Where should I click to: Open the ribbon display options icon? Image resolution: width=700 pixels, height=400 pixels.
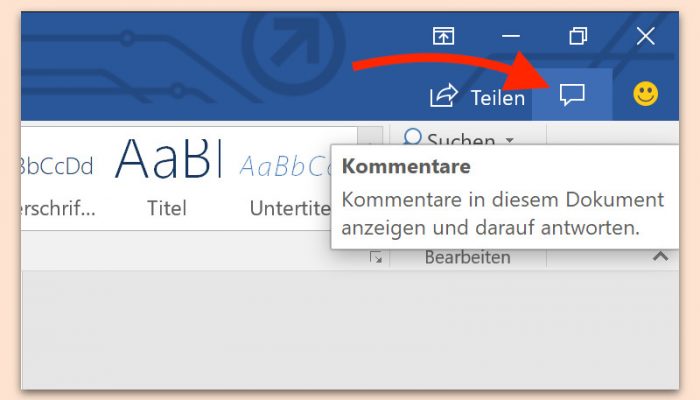[x=443, y=36]
